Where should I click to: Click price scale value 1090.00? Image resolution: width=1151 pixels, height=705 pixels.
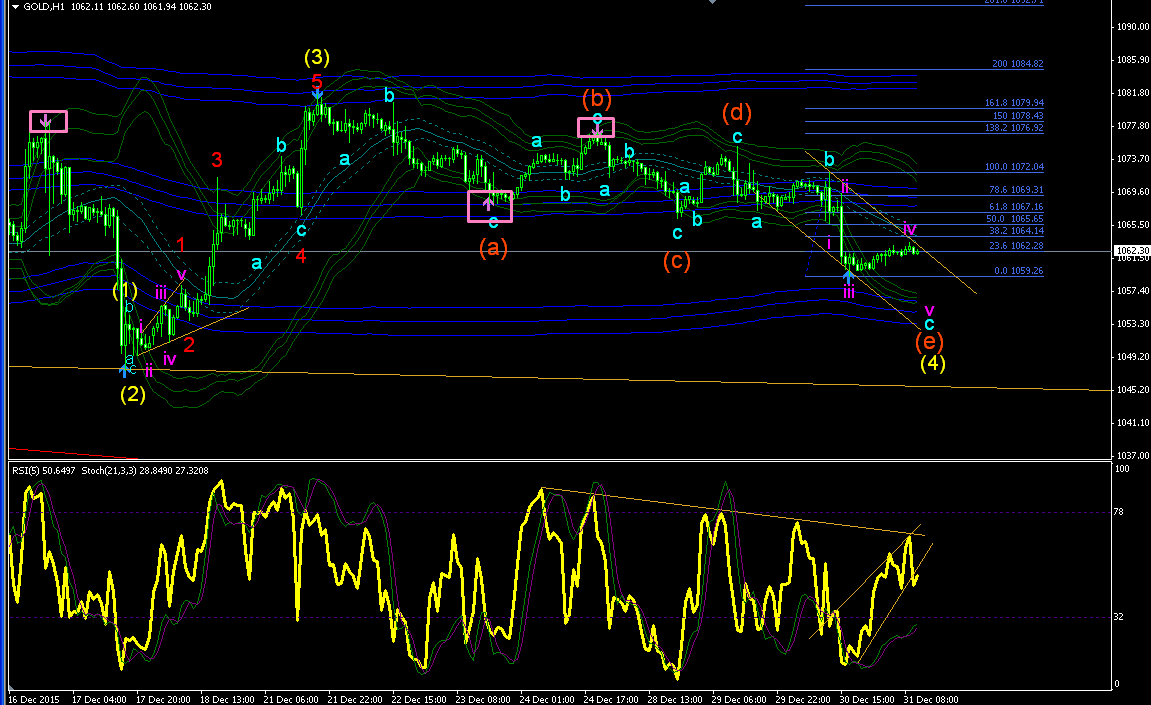(x=1133, y=26)
